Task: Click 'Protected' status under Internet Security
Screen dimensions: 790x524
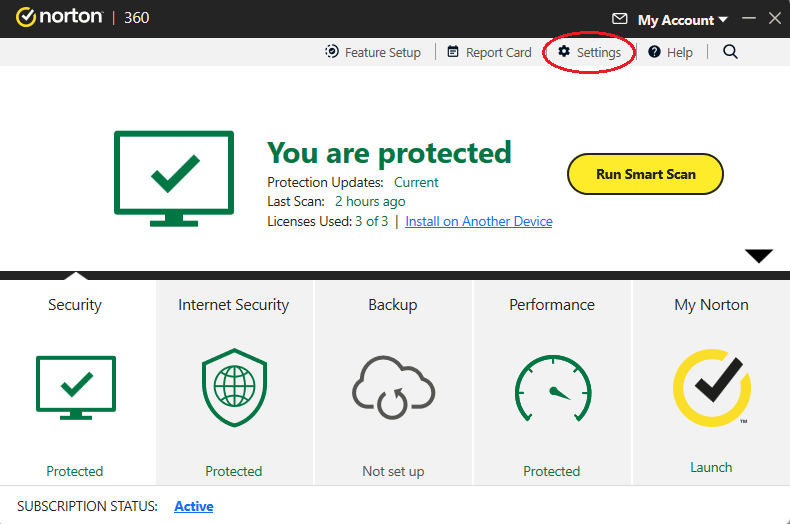Action: (233, 471)
